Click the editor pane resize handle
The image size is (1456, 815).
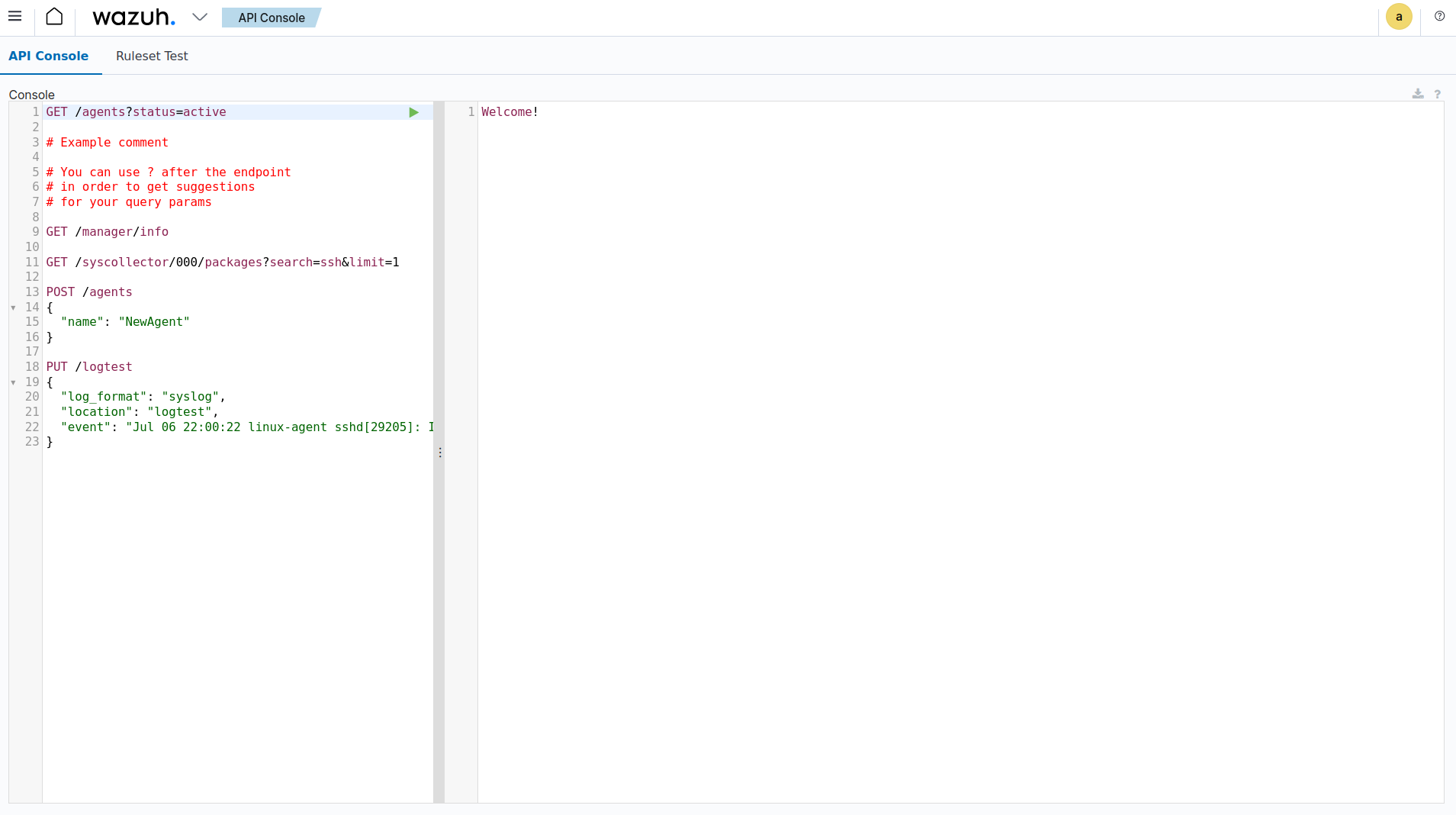tap(439, 453)
